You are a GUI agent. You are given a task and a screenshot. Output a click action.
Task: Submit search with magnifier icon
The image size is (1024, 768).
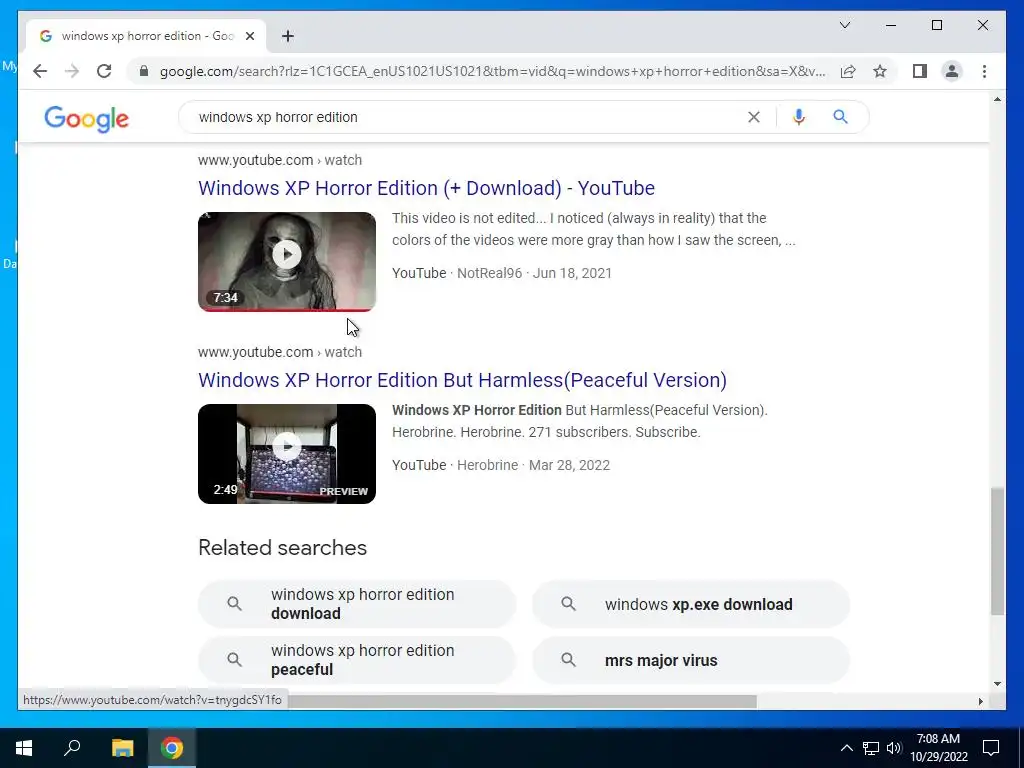[840, 117]
